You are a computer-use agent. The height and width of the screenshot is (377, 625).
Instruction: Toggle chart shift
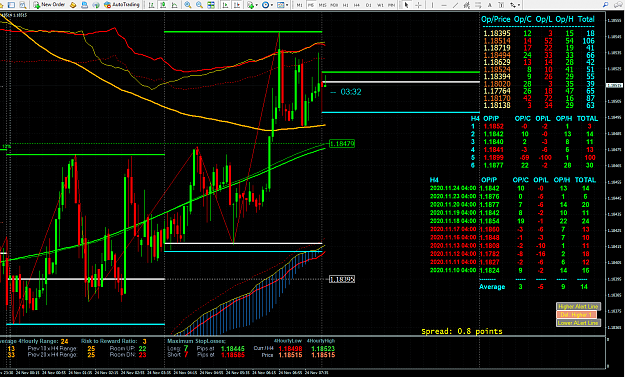point(237,5)
